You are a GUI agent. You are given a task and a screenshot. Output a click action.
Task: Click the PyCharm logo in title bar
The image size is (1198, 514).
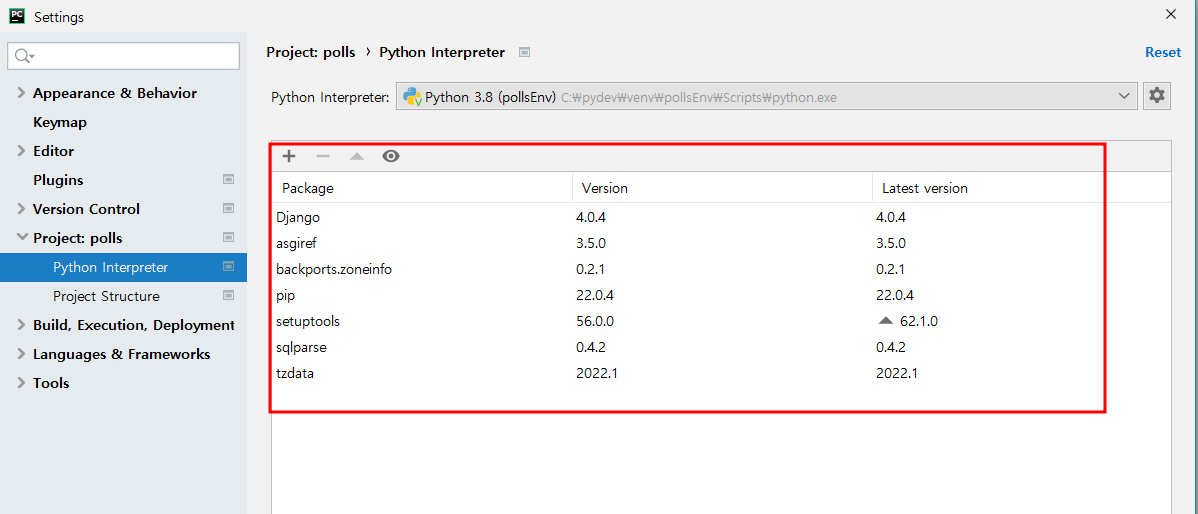[x=17, y=16]
